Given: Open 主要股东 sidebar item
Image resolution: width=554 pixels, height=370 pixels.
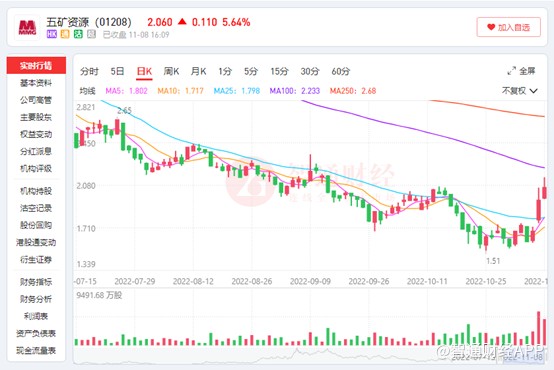Looking at the screenshot, I should 36,117.
